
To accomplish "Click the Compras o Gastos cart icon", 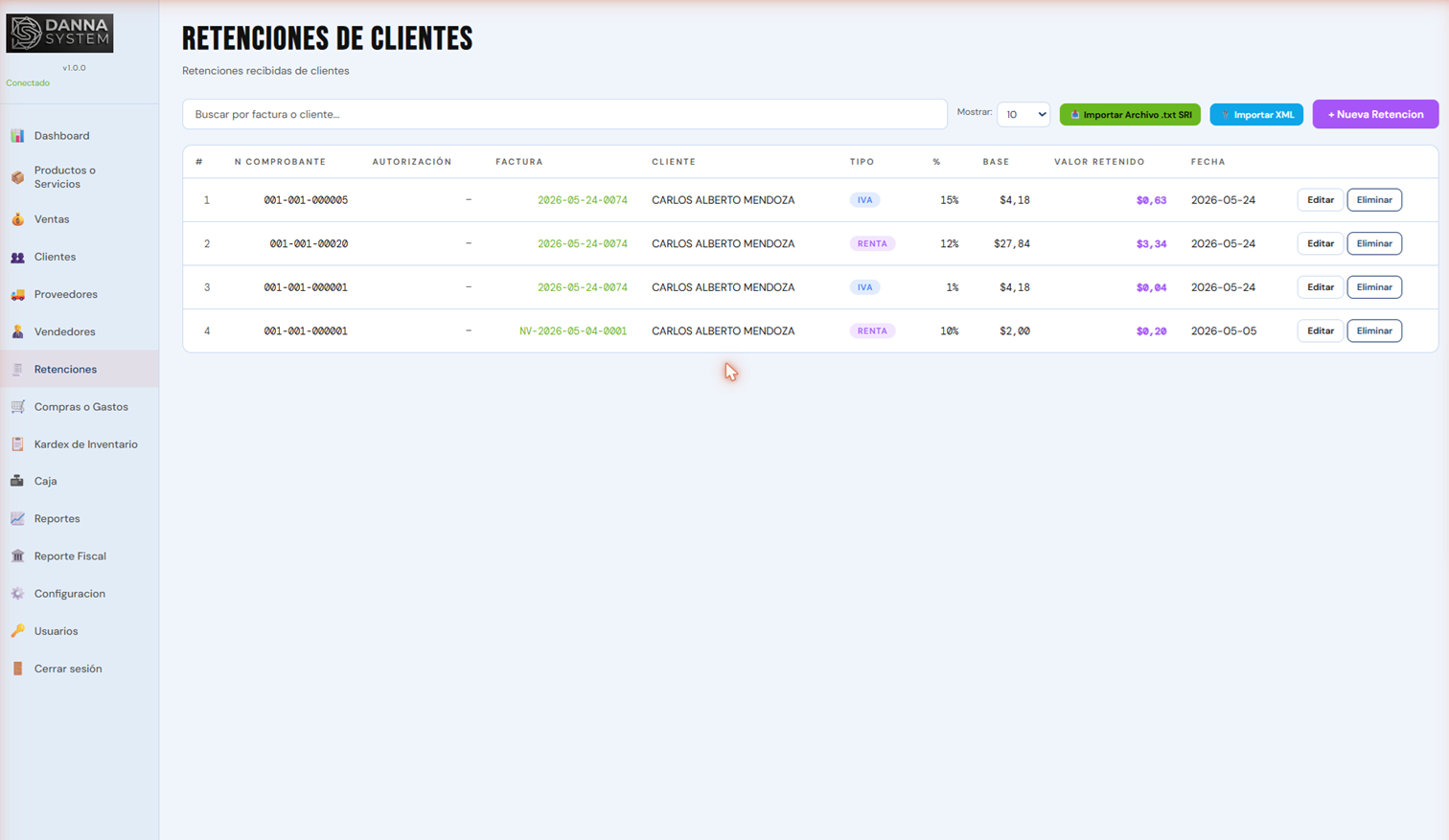I will (x=17, y=407).
